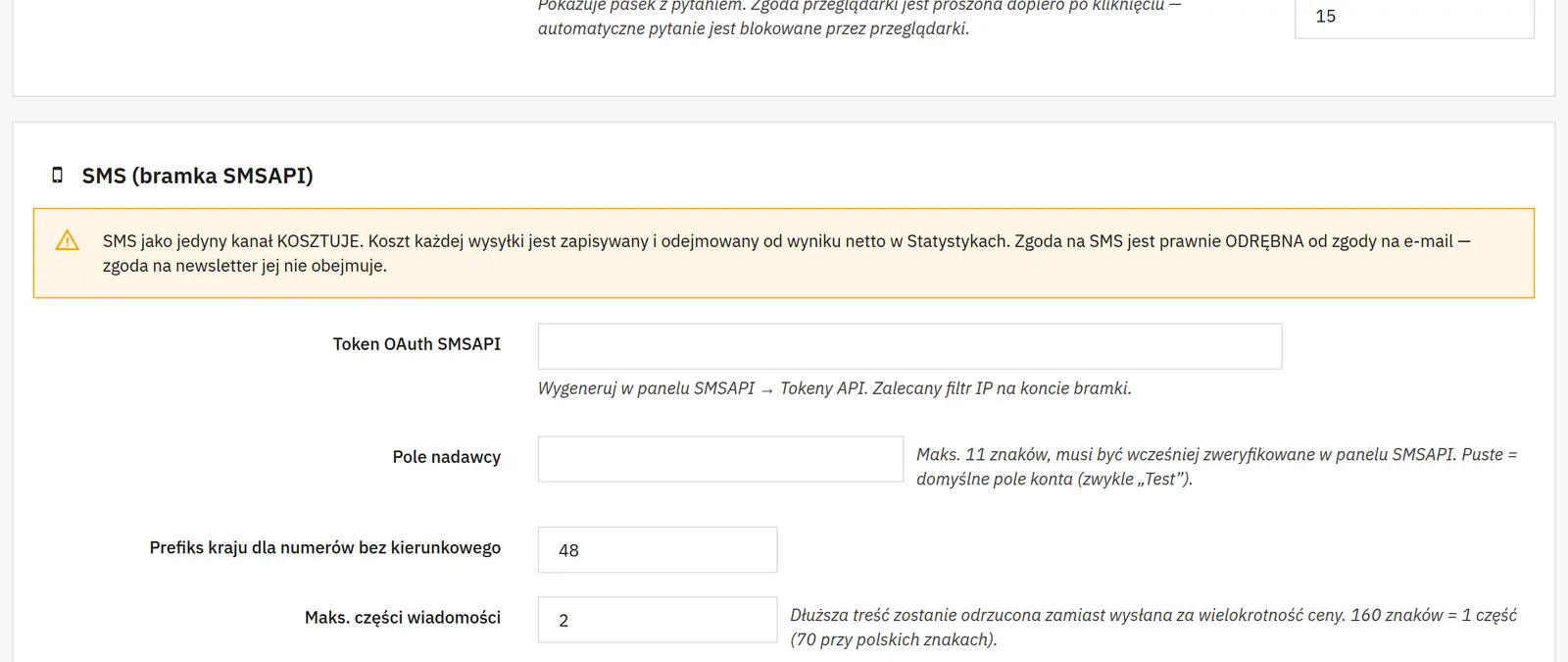Click the word KOSZTUJE in the warning
1568x662 pixels.
click(318, 241)
